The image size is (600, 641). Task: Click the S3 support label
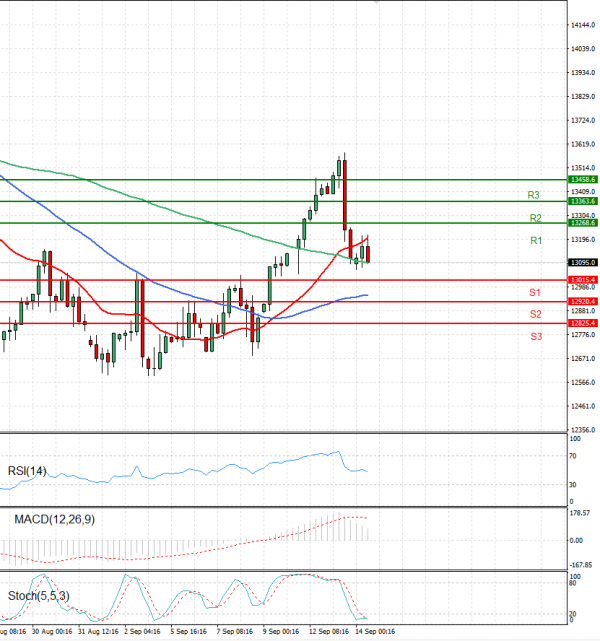coord(536,336)
